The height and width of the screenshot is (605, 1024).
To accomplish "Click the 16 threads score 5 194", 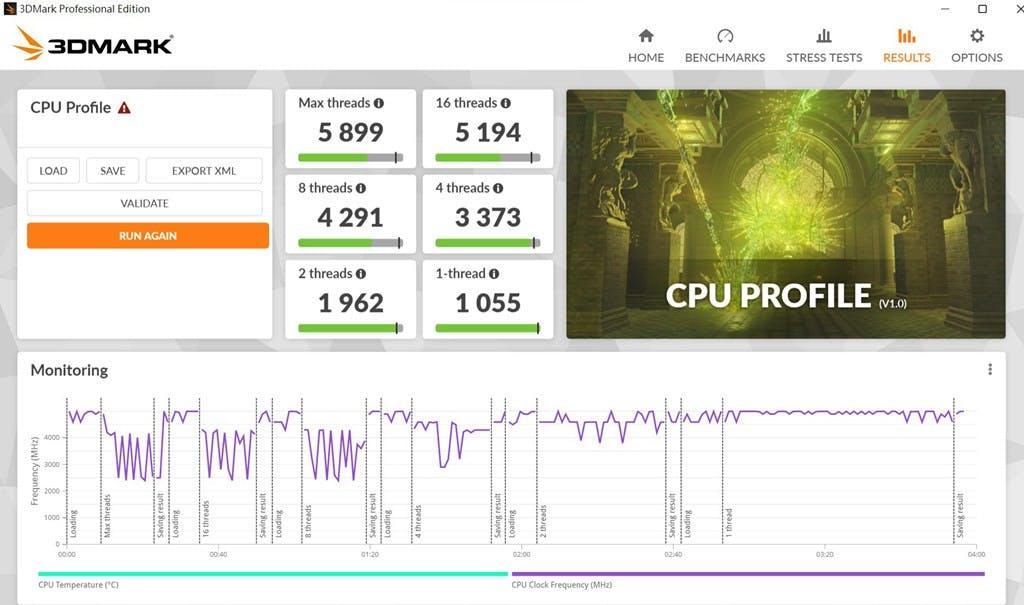I will coord(488,133).
